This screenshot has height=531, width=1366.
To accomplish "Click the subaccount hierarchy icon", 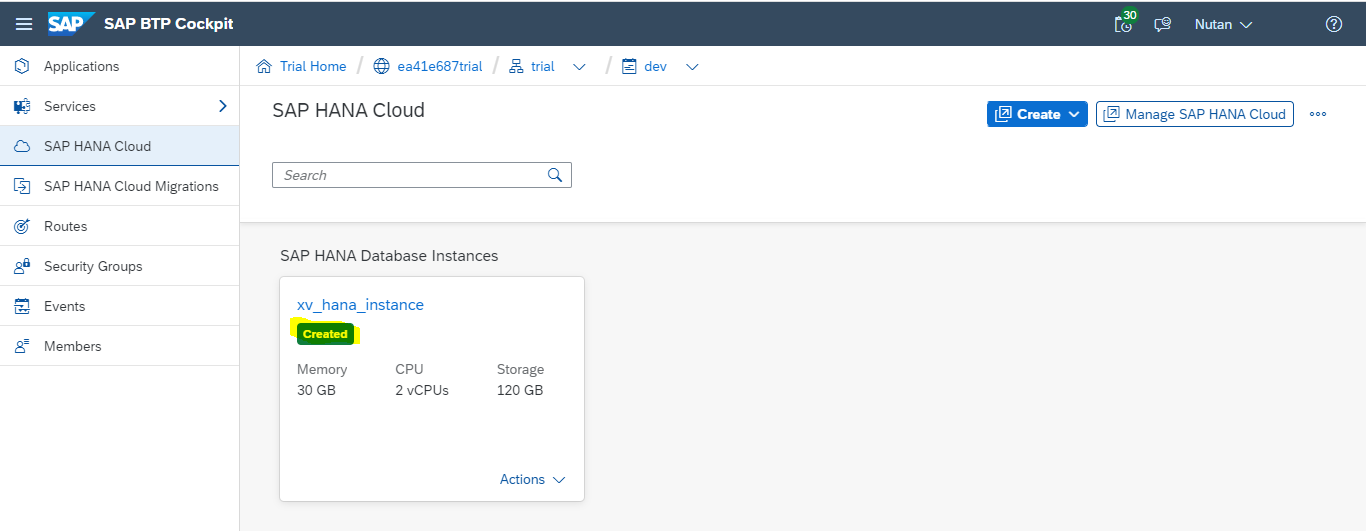I will point(516,66).
